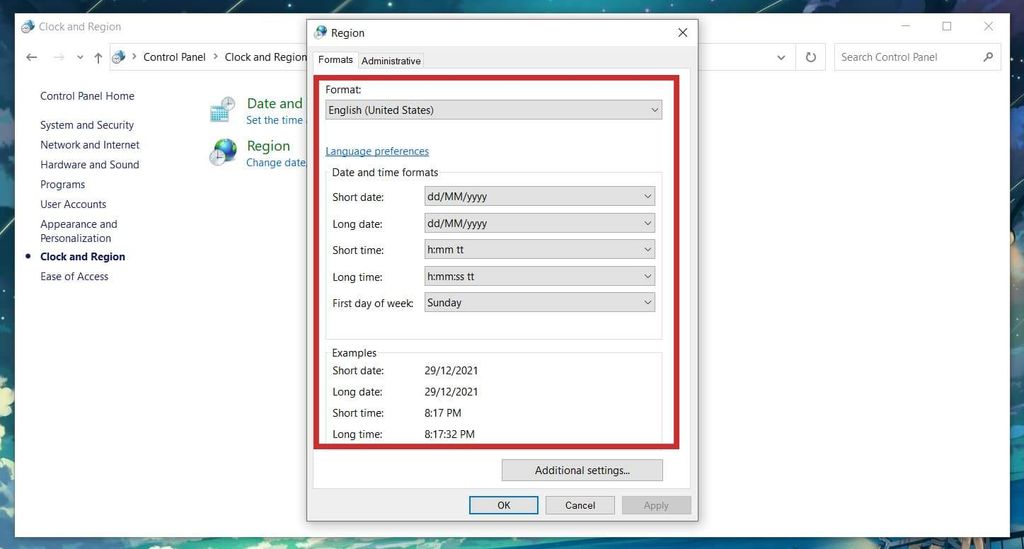Screen dimensions: 1024x549
Task: Cancel the Region dialog
Action: point(580,505)
